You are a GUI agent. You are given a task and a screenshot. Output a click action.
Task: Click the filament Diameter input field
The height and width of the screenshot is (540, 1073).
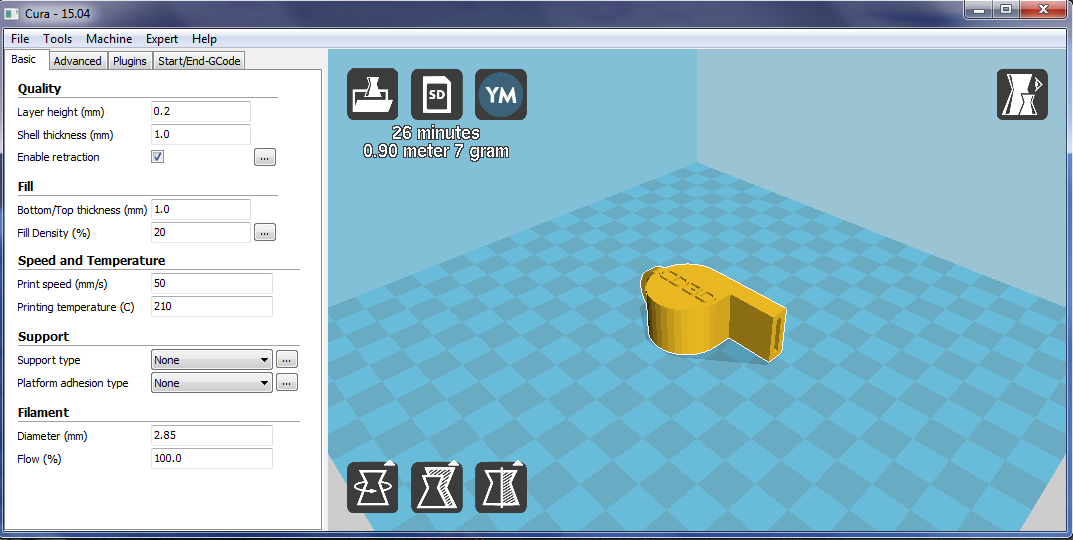pyautogui.click(x=211, y=435)
